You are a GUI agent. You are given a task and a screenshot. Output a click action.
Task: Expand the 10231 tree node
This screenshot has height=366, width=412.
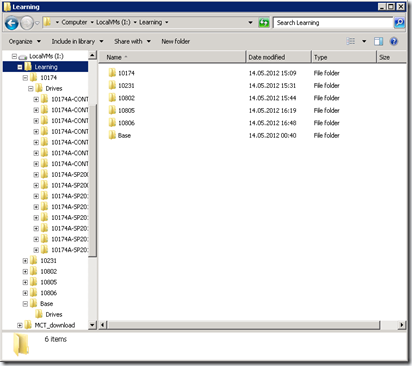point(25,261)
